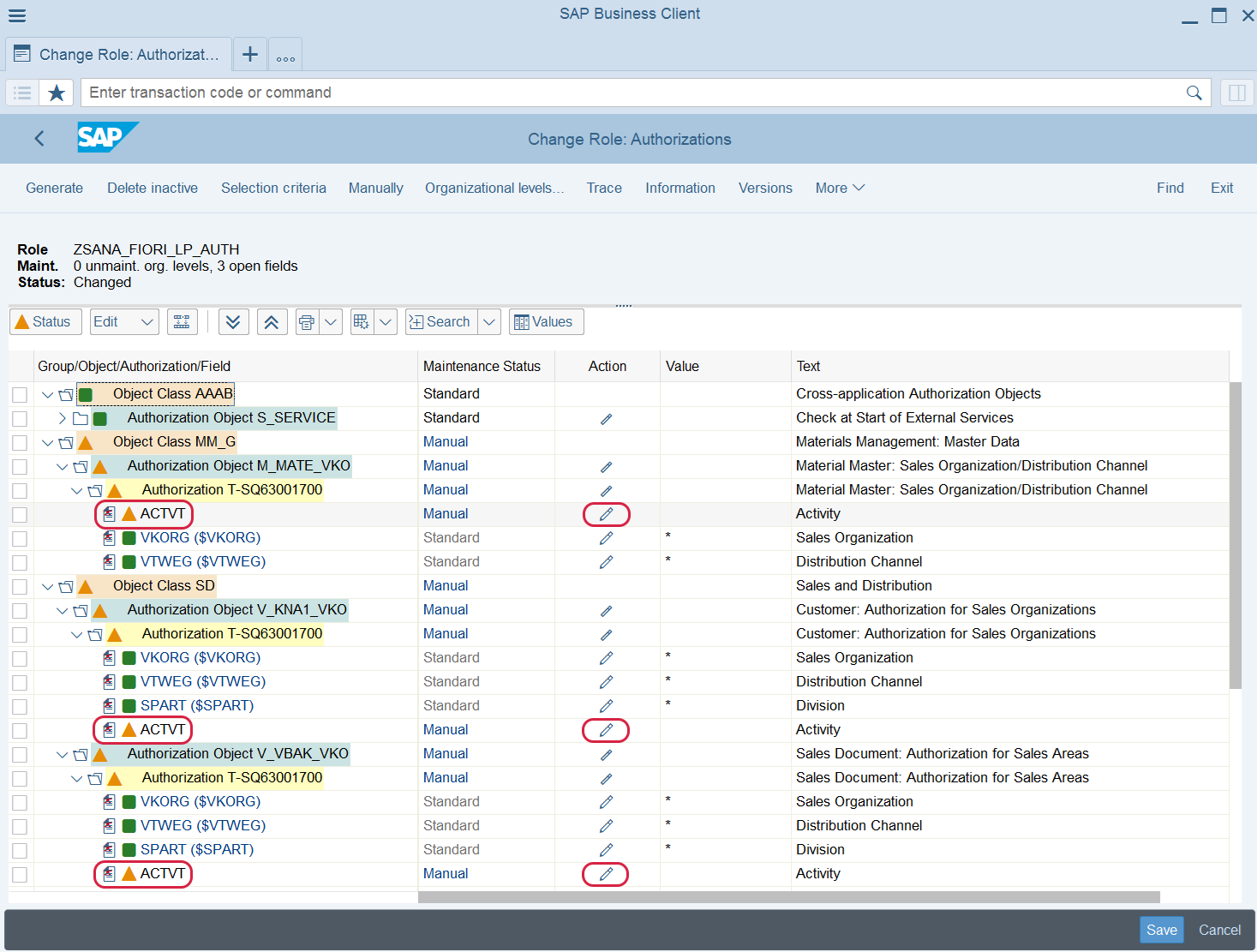This screenshot has height=952, width=1257.
Task: Expand Authorization Object S_SERVICE
Action: 63,418
